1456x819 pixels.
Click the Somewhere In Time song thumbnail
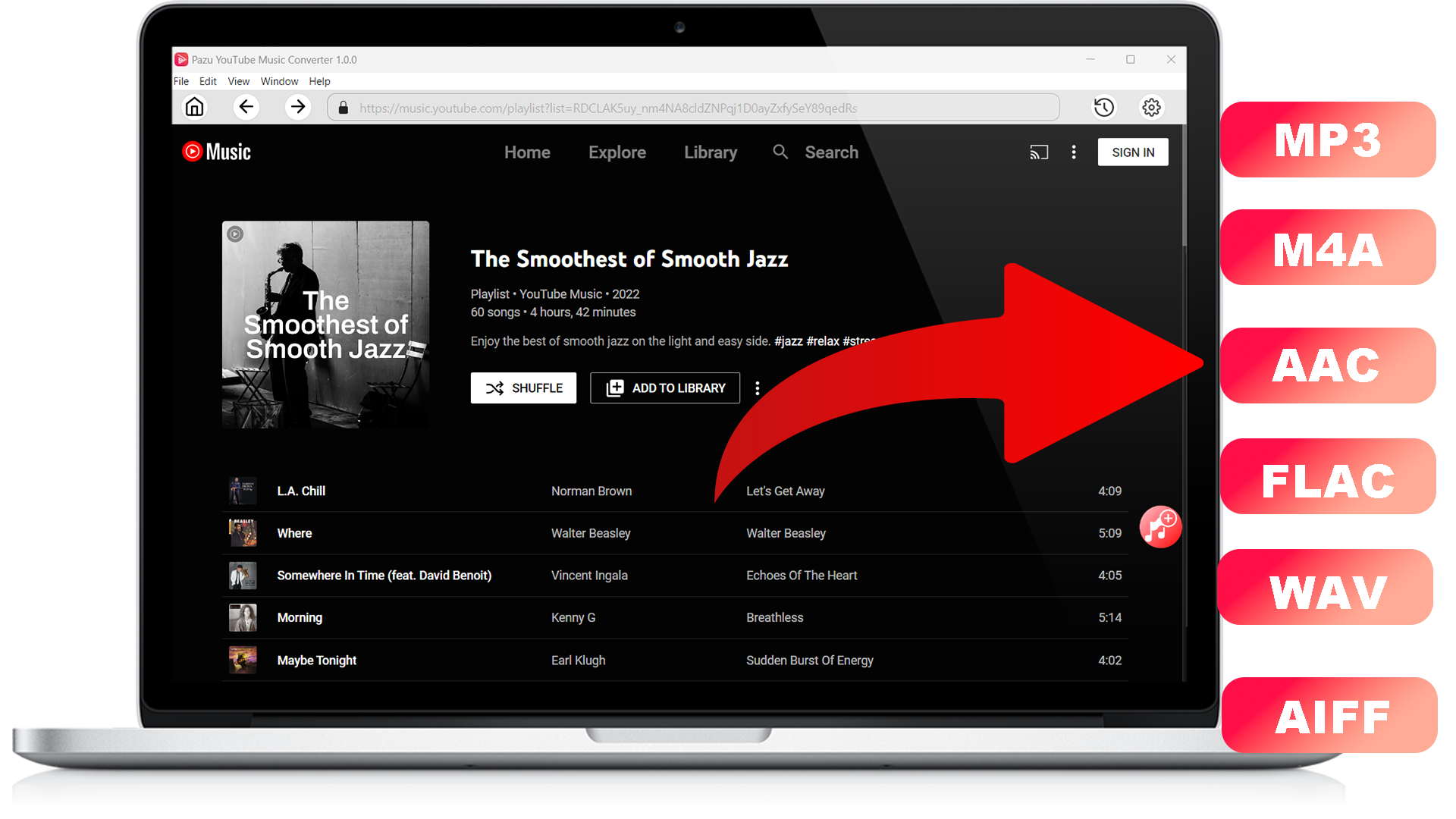[x=243, y=576]
